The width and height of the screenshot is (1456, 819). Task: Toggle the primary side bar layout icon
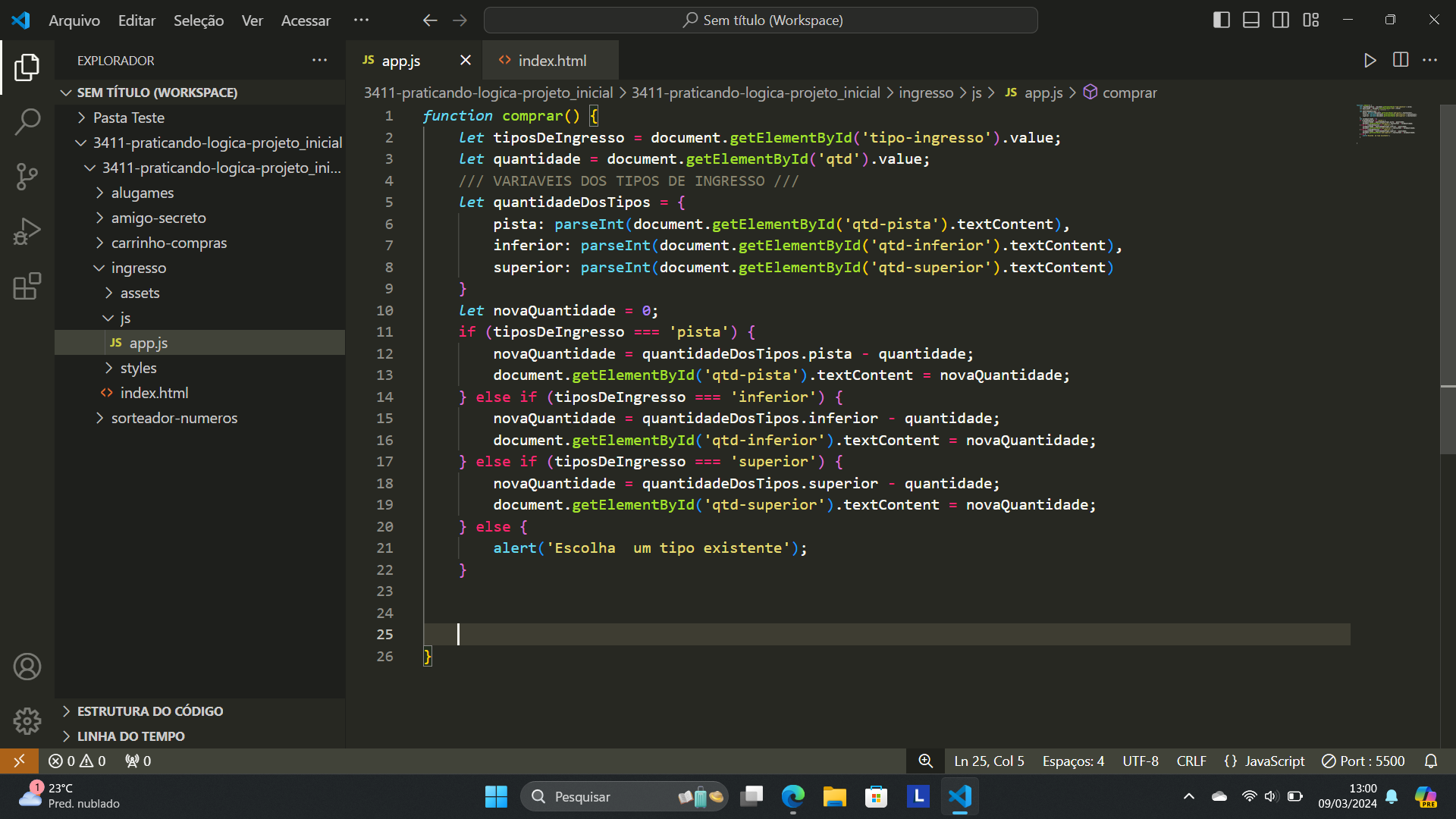pos(1222,20)
